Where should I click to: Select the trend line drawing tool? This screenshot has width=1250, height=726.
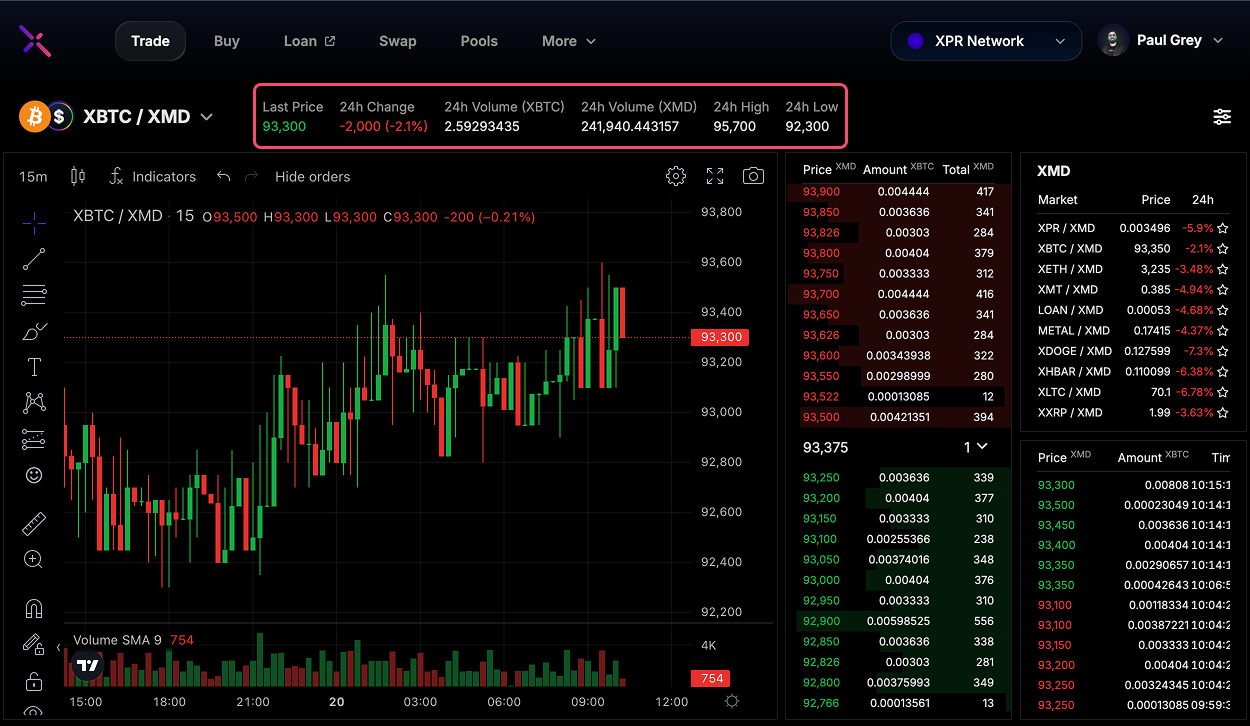34,259
